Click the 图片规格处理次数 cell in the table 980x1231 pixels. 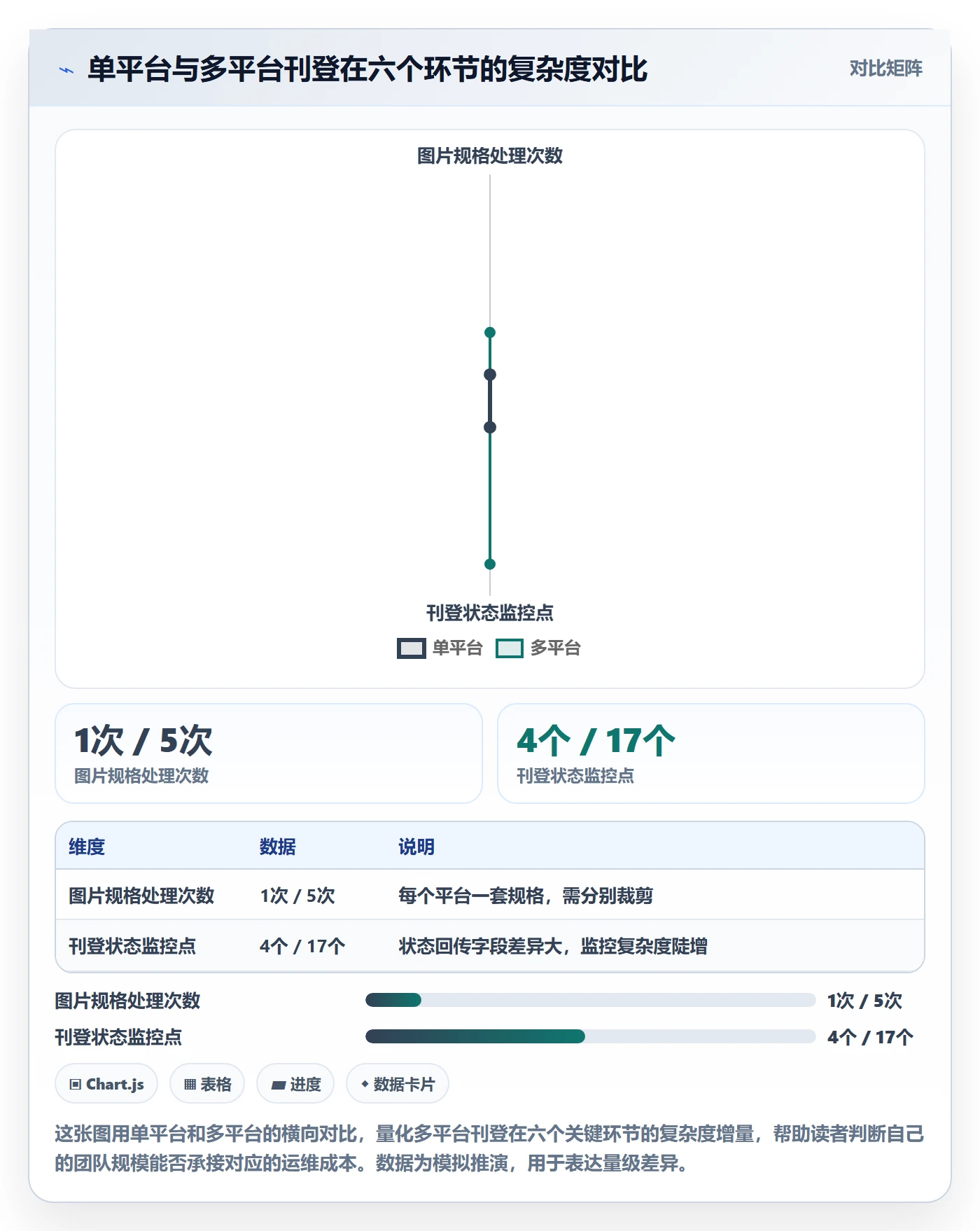[x=141, y=896]
